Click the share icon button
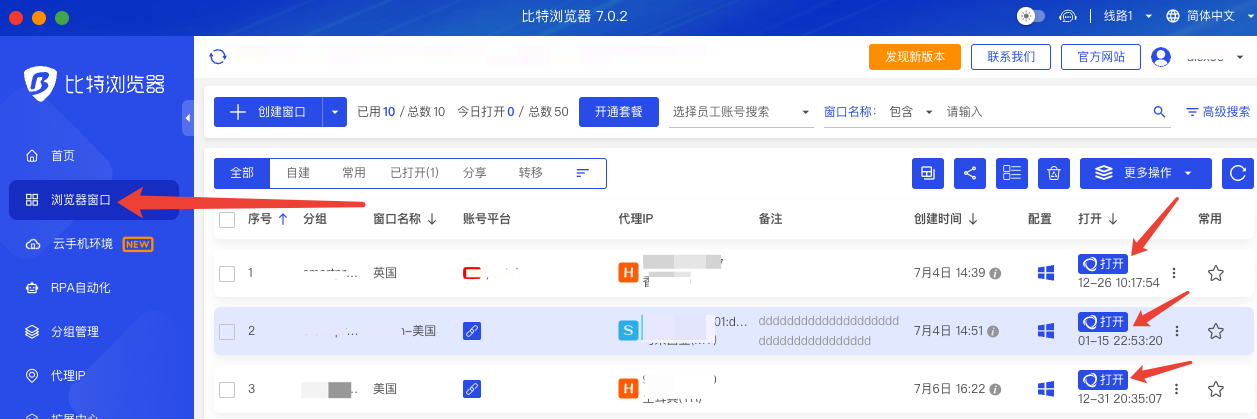The image size is (1257, 419). coord(970,173)
